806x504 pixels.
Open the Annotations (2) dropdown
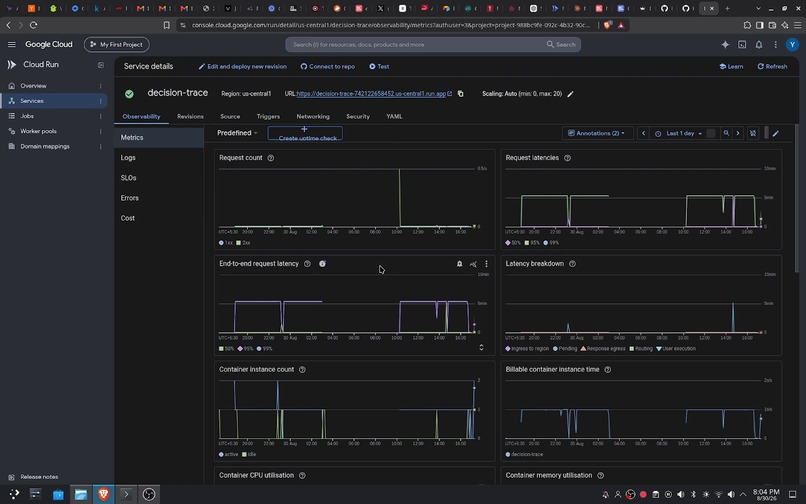click(597, 133)
